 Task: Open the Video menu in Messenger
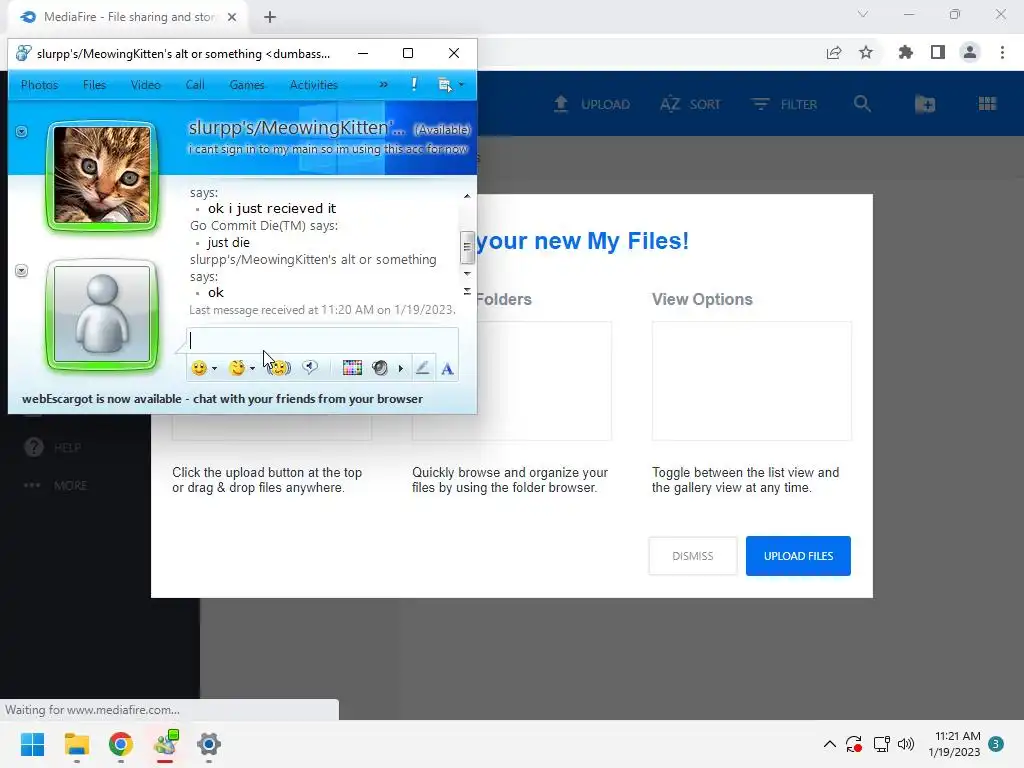pos(146,85)
